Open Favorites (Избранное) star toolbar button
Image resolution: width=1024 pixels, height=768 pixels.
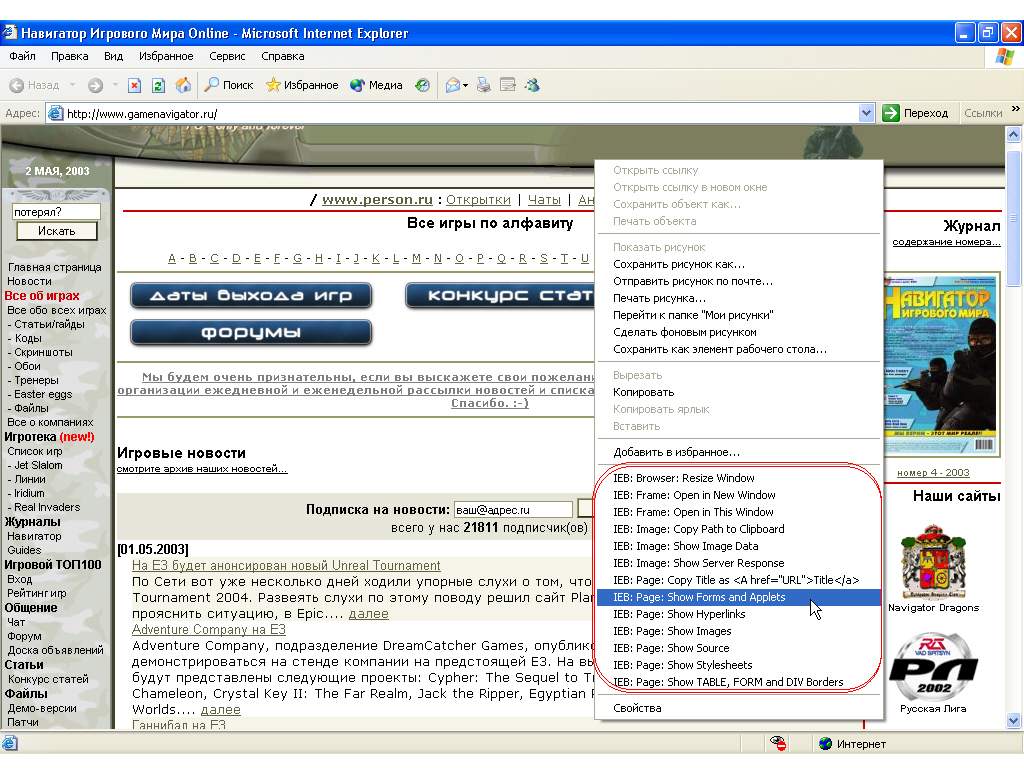click(x=302, y=85)
